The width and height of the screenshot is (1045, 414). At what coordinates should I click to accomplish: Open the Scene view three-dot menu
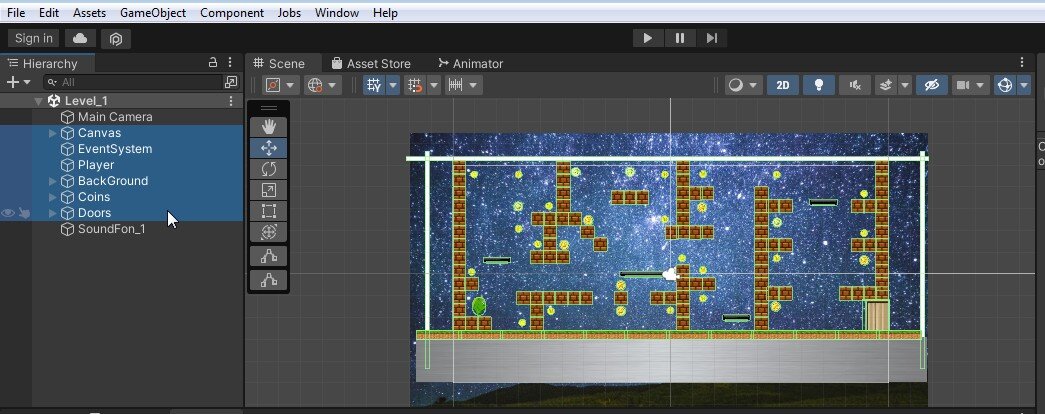pos(1022,63)
